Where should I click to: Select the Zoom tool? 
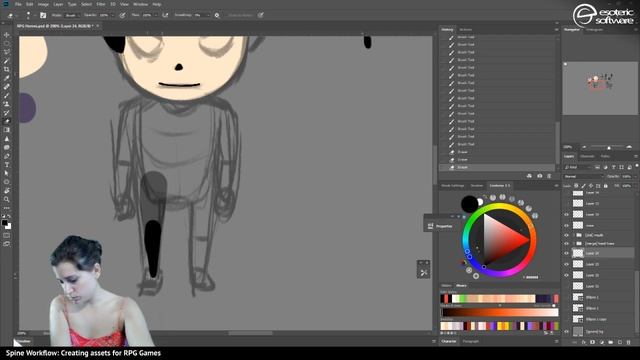[x=7, y=199]
